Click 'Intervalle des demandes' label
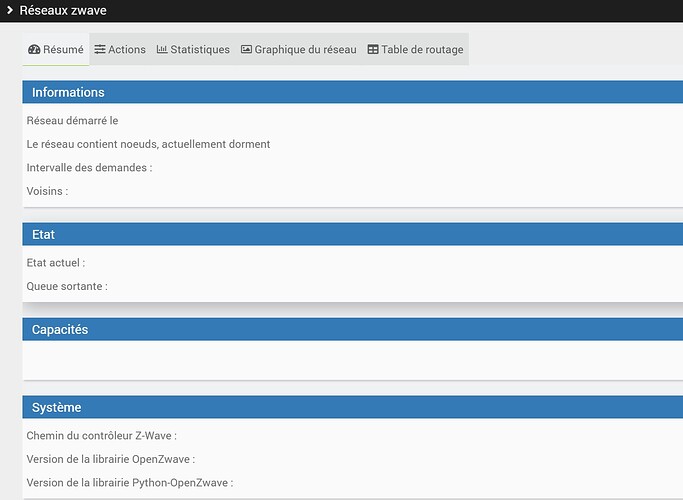Viewport: 683px width, 500px height. [89, 168]
